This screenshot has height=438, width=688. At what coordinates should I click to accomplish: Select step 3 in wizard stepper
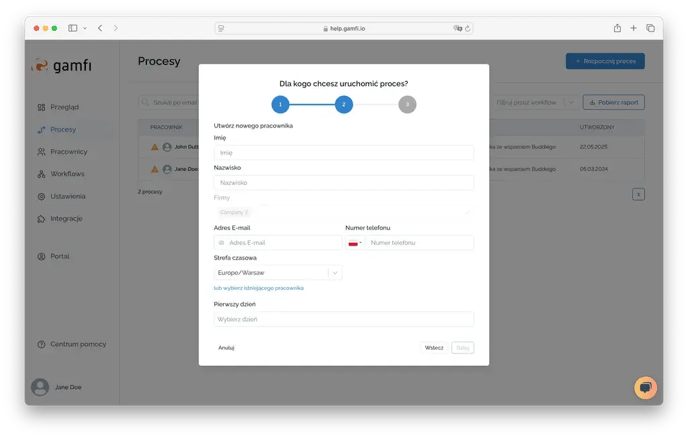tap(407, 104)
